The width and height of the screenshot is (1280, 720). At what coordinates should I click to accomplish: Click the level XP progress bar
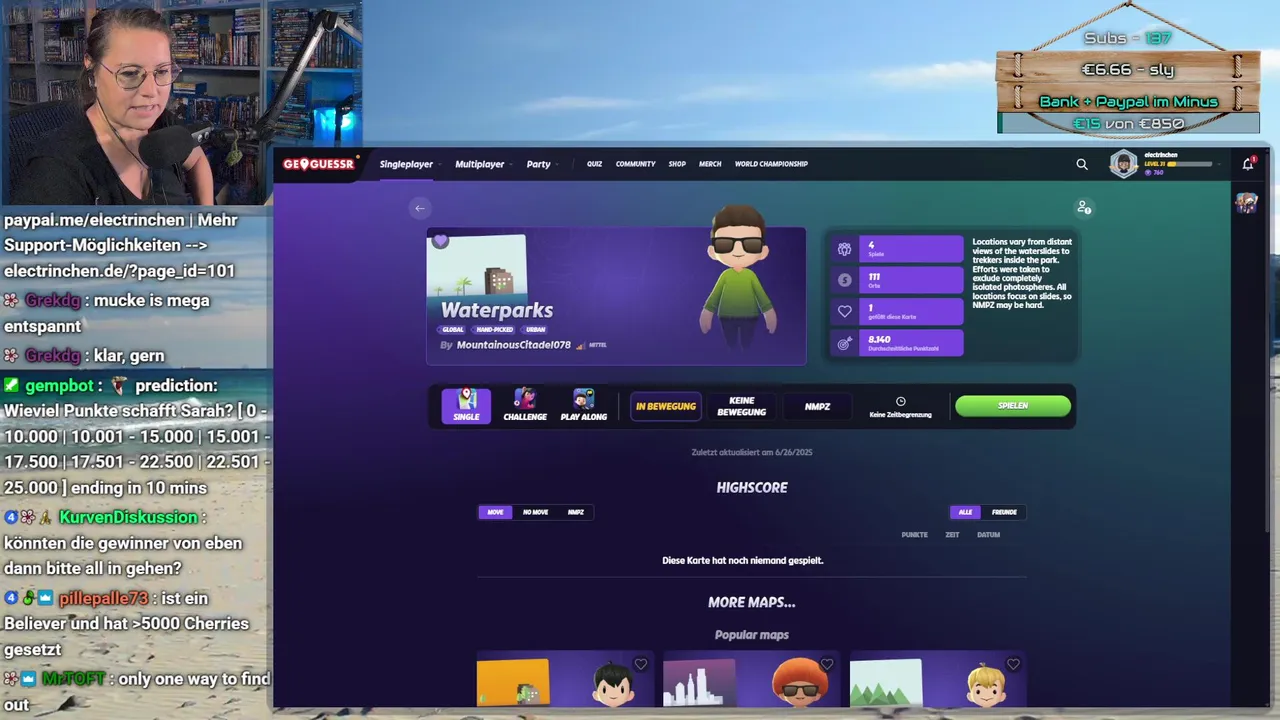tap(1189, 164)
